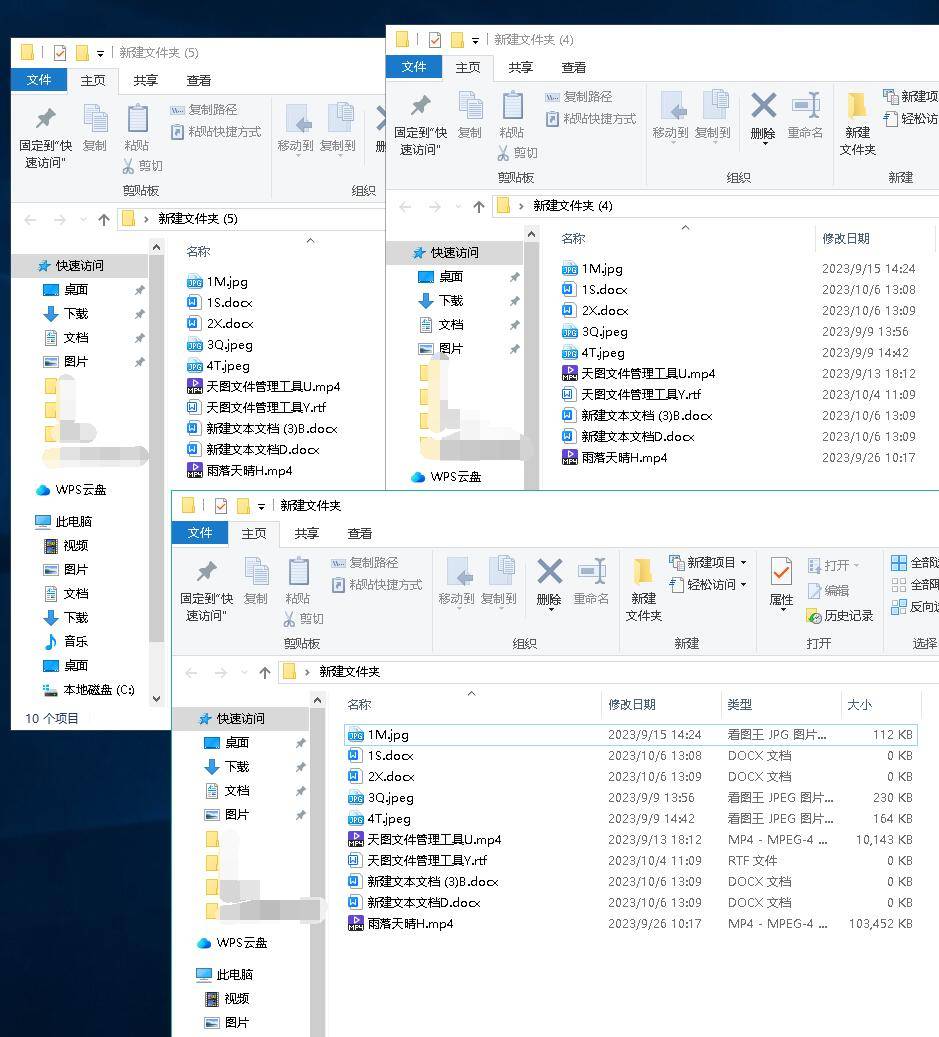Open quick access toolbar dropdown in 新建文件夹 (4)
Screen dimensions: 939x1037
tap(475, 41)
